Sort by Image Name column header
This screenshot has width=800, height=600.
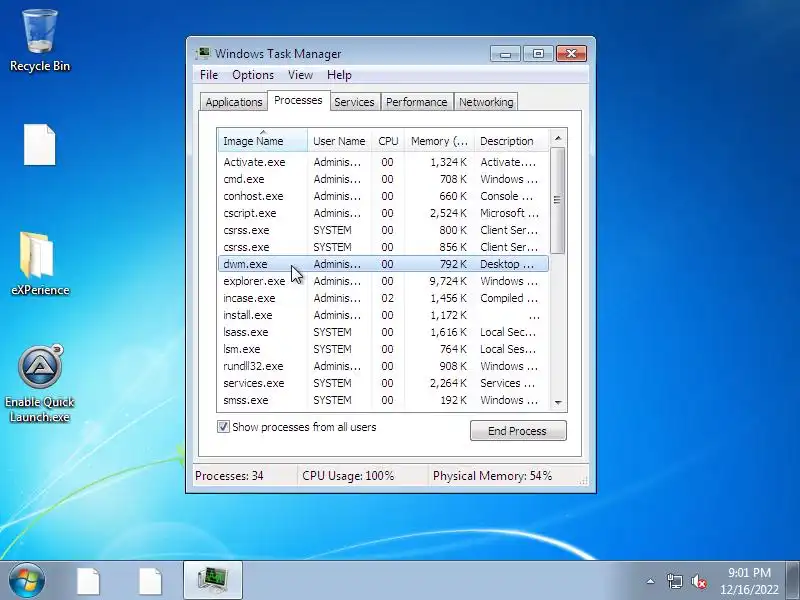pos(263,141)
